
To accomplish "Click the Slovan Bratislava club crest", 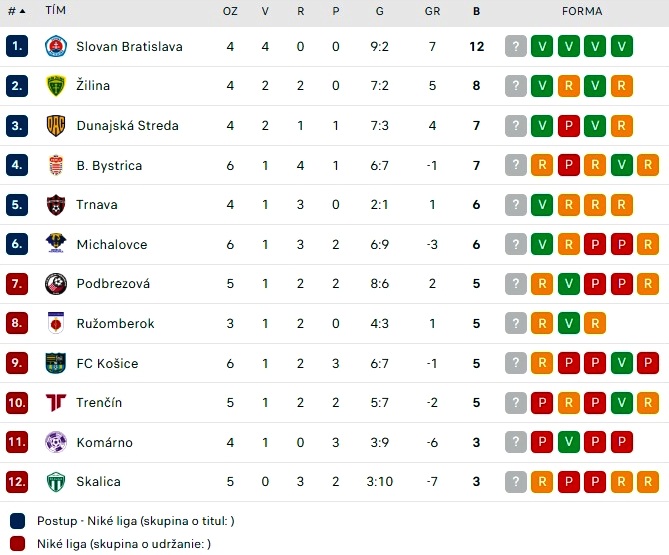I will click(x=56, y=46).
